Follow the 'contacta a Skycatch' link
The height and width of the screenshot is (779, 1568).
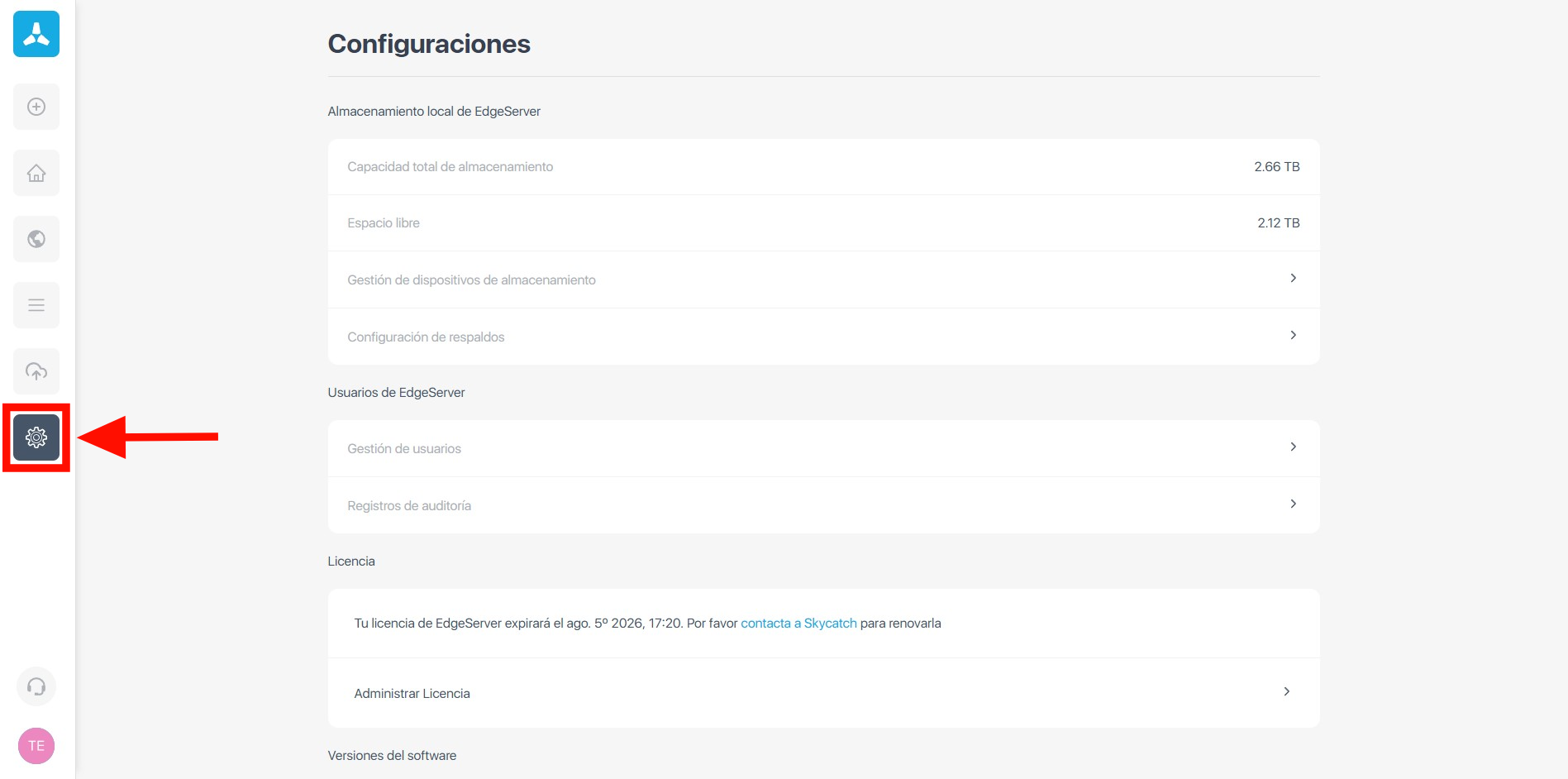[798, 624]
